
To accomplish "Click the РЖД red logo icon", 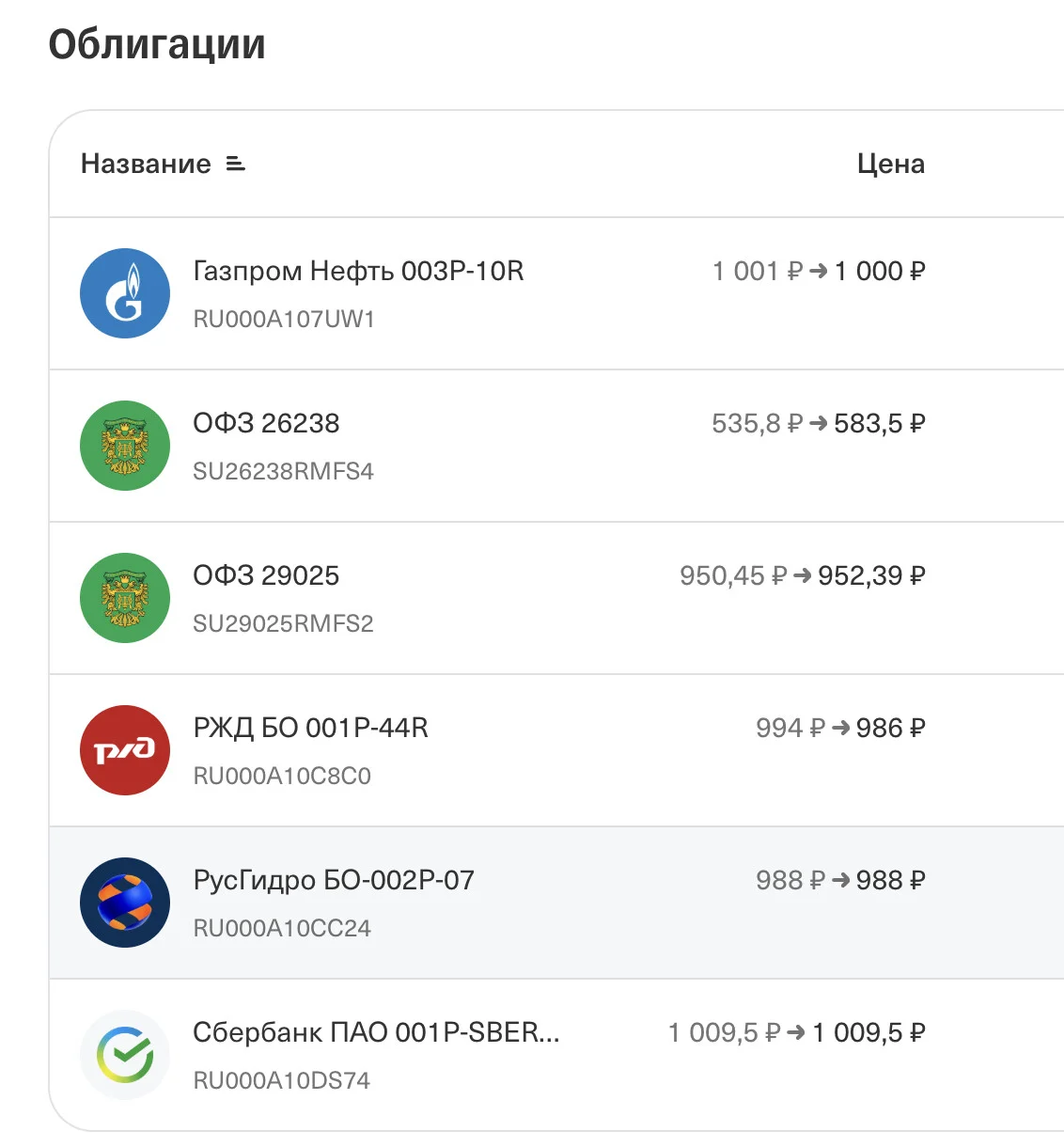I will point(125,750).
